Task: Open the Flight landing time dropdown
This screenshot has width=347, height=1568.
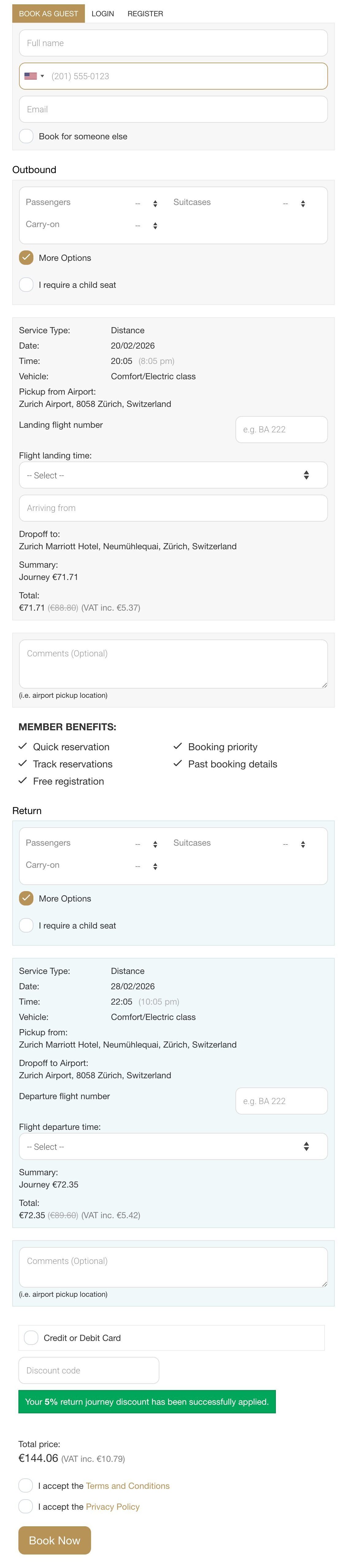Action: (173, 475)
